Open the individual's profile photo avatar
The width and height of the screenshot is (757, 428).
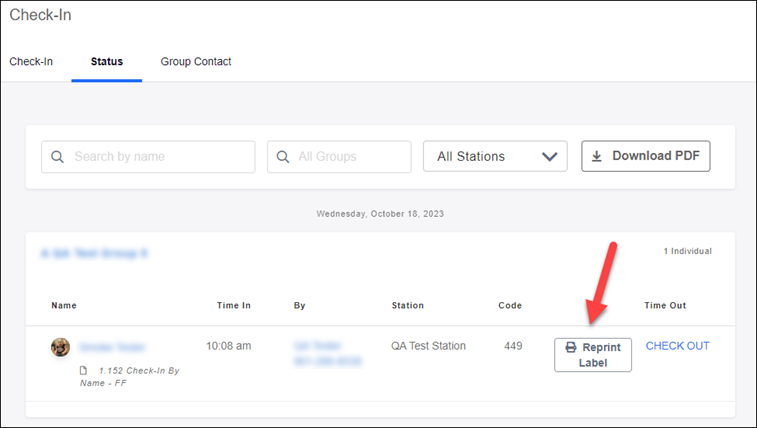(60, 347)
